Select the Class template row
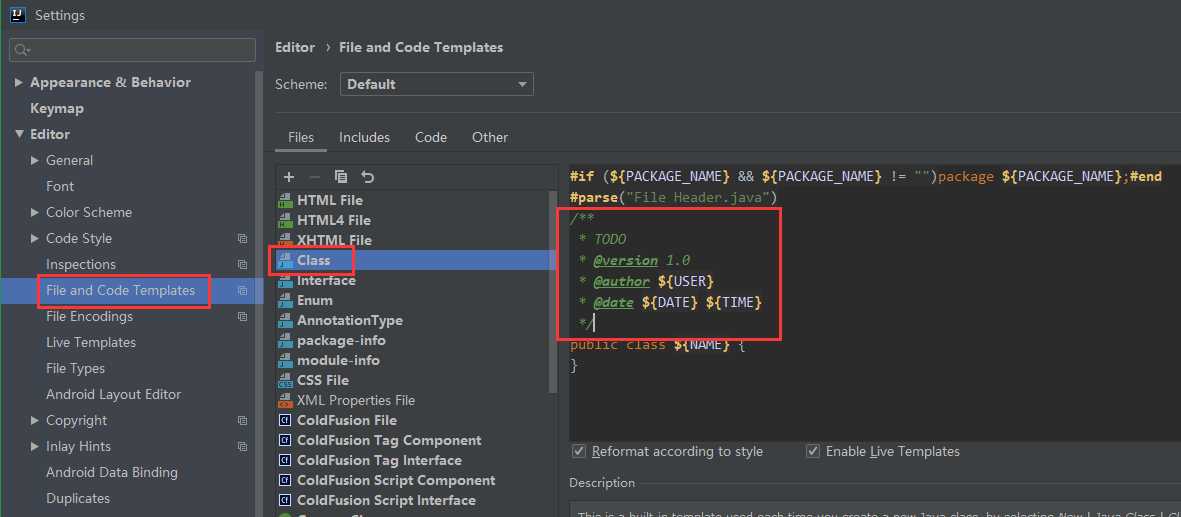 tap(416, 260)
